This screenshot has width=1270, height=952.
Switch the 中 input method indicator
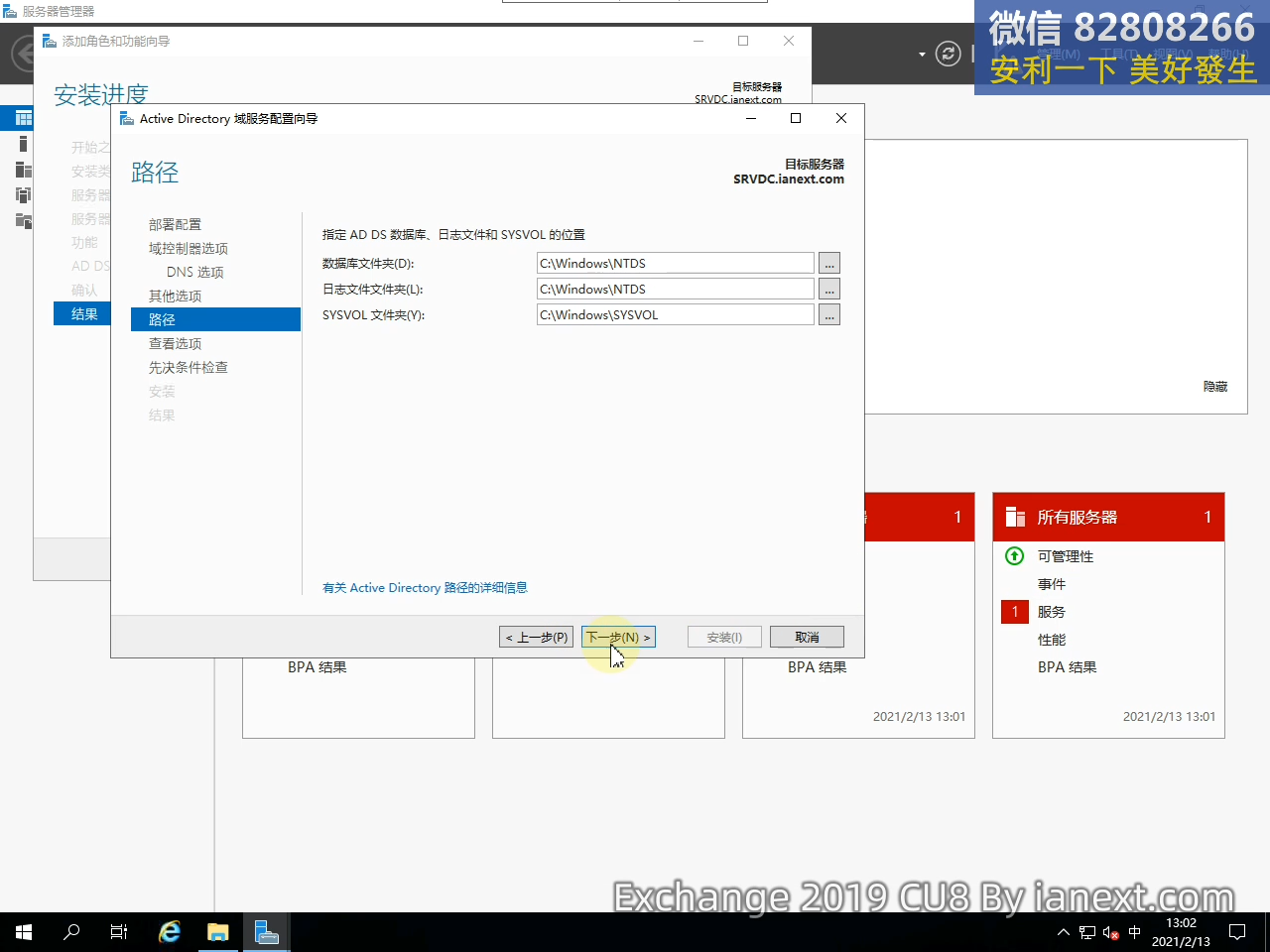tap(1135, 932)
